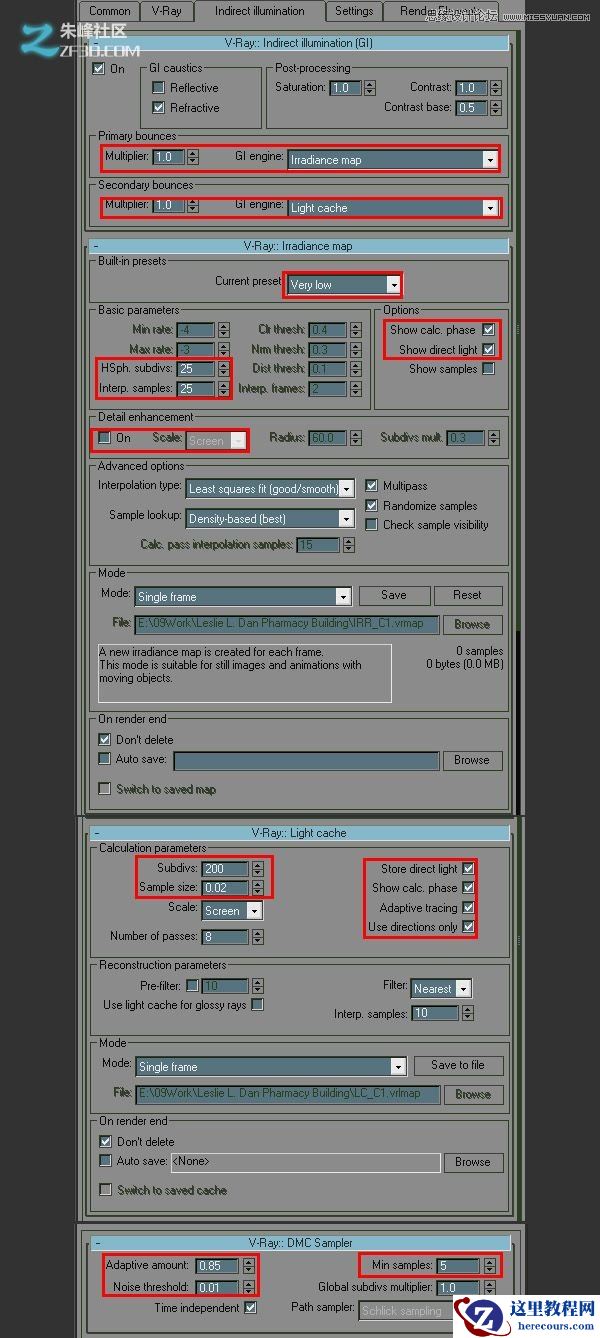Toggle the Randomize samples checkbox
Screen dimensions: 600x1338
pos(372,505)
